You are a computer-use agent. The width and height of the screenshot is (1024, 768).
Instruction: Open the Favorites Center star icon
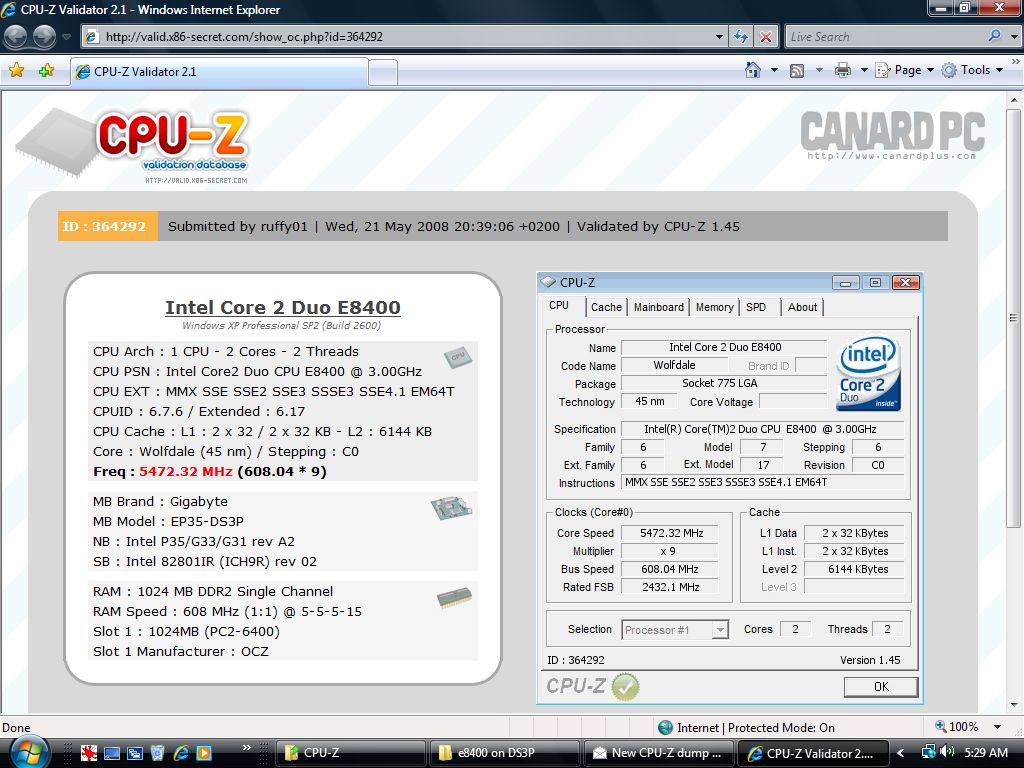tap(17, 71)
